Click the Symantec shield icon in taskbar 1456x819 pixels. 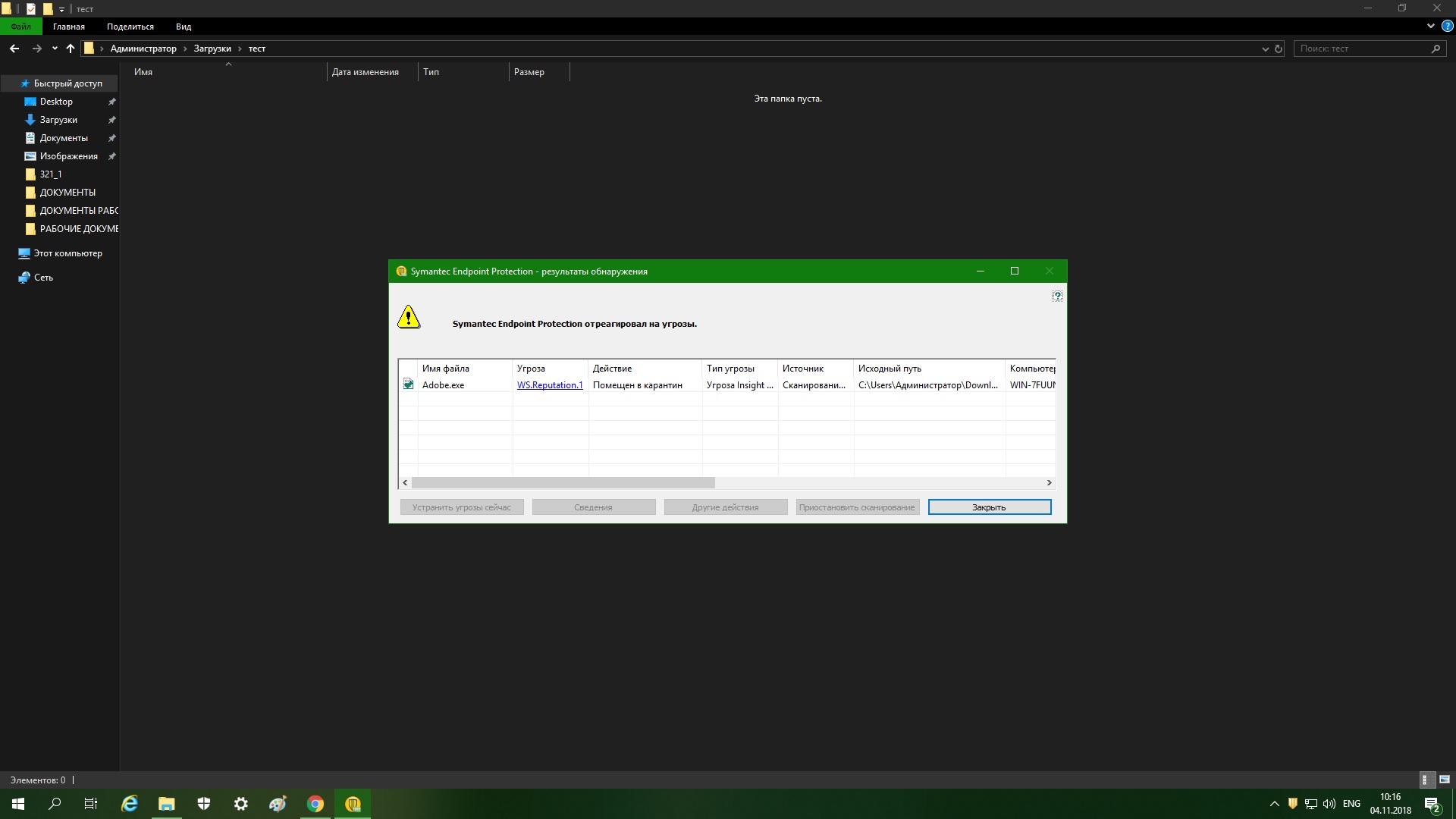[353, 804]
